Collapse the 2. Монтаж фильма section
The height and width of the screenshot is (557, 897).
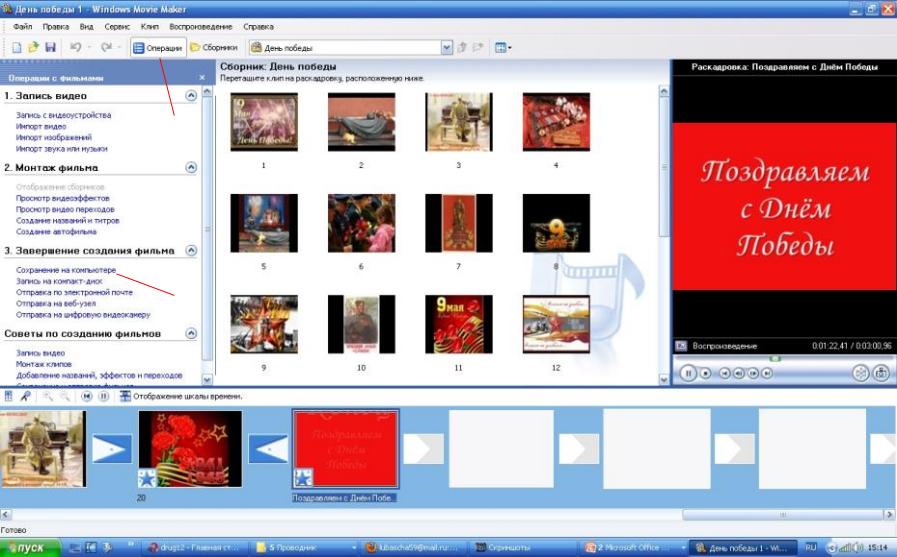191,168
